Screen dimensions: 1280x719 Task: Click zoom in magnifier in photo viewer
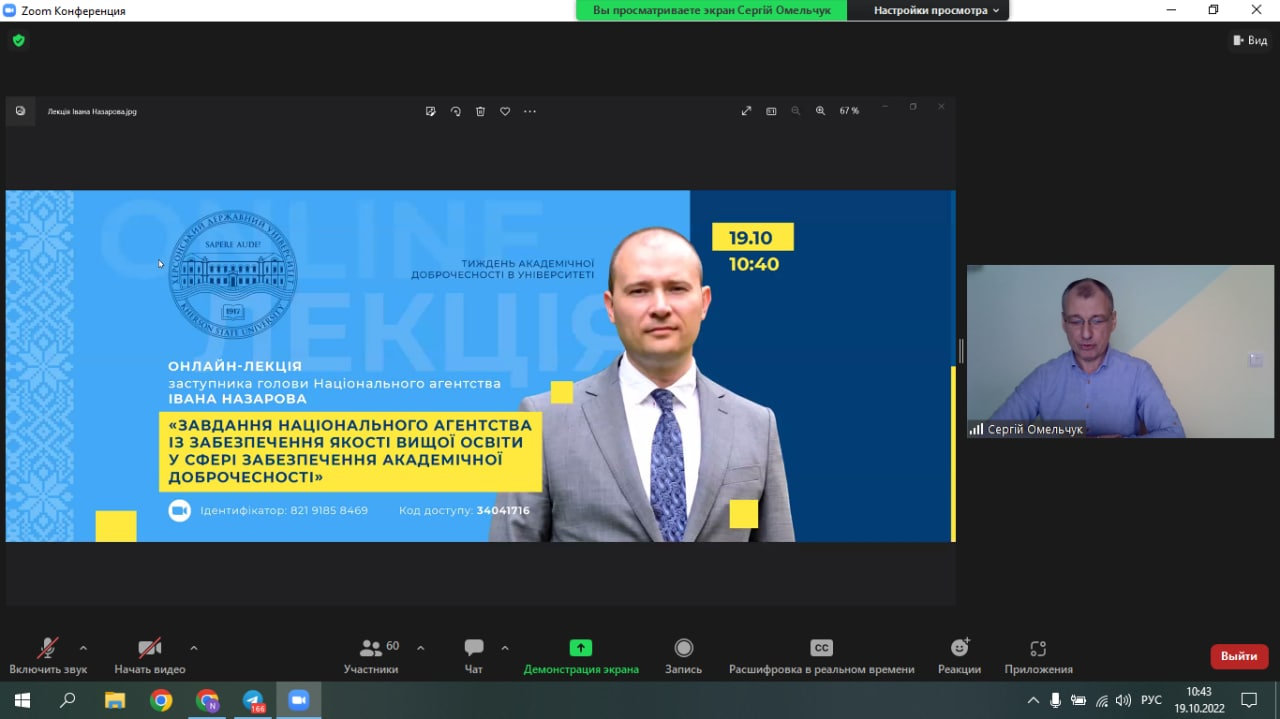[820, 111]
